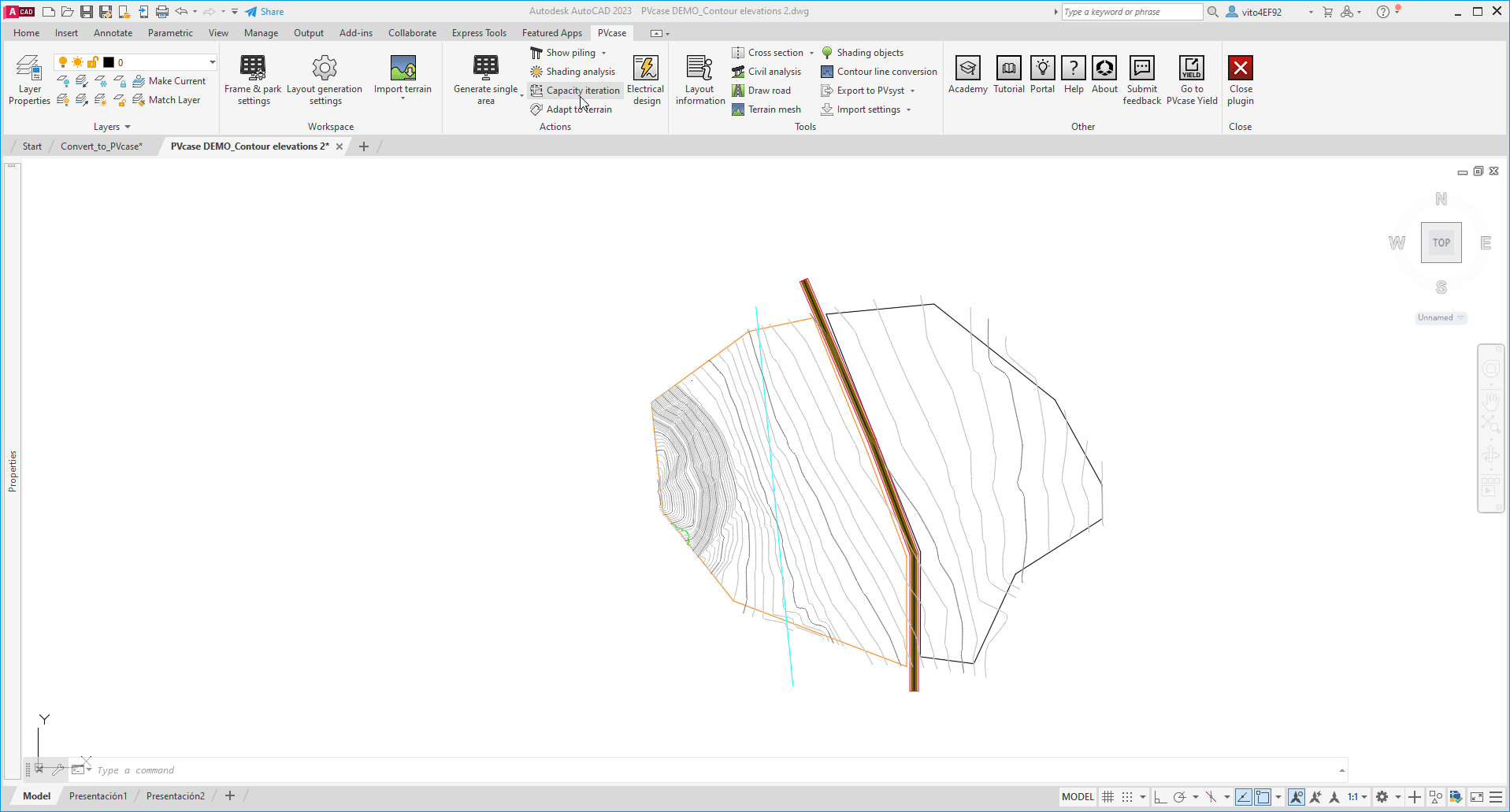Open the Convert_to_PVcase drawing tab
This screenshot has height=812, width=1510.
click(102, 146)
